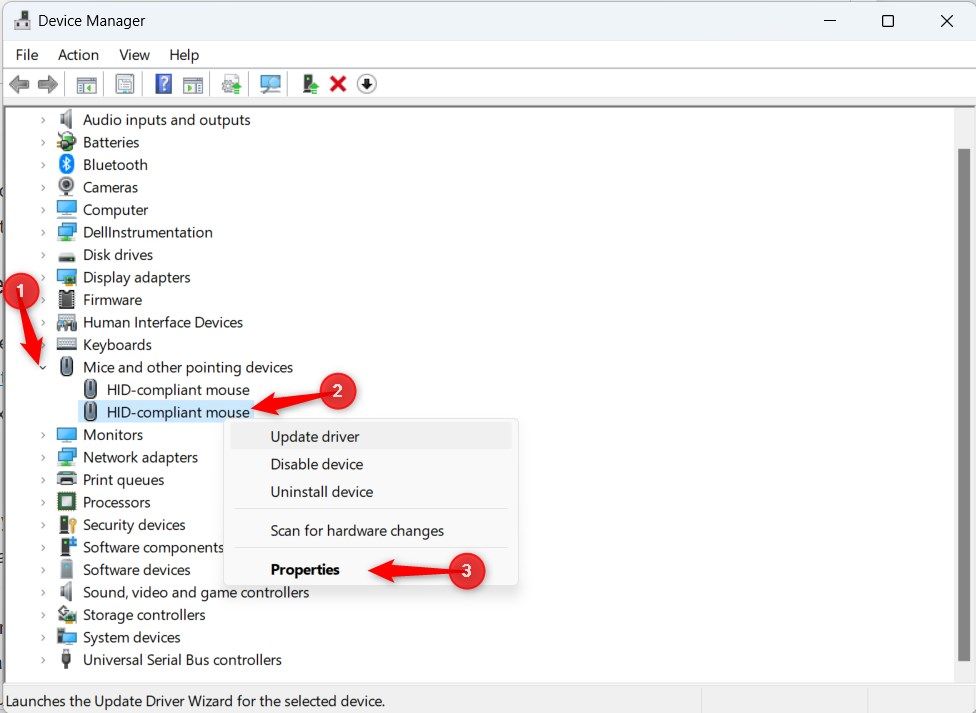Uninstall device using the red X toolbar icon
This screenshot has width=976, height=713.
click(337, 84)
